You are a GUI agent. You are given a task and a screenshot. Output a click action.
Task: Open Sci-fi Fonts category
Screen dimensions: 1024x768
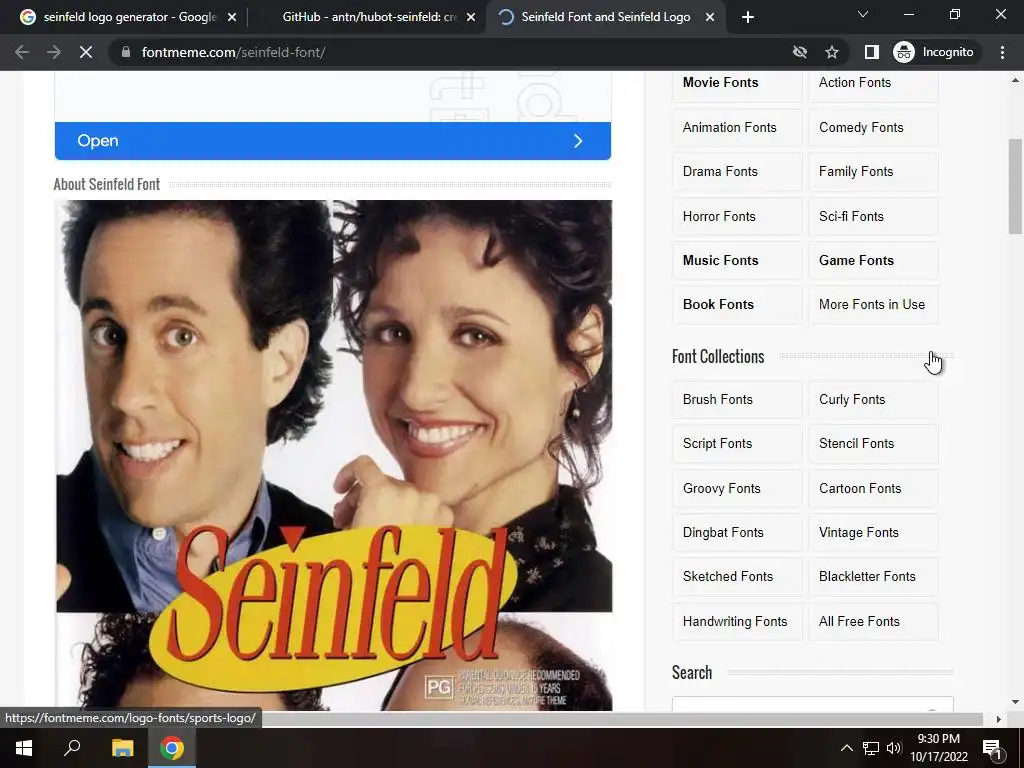873,216
